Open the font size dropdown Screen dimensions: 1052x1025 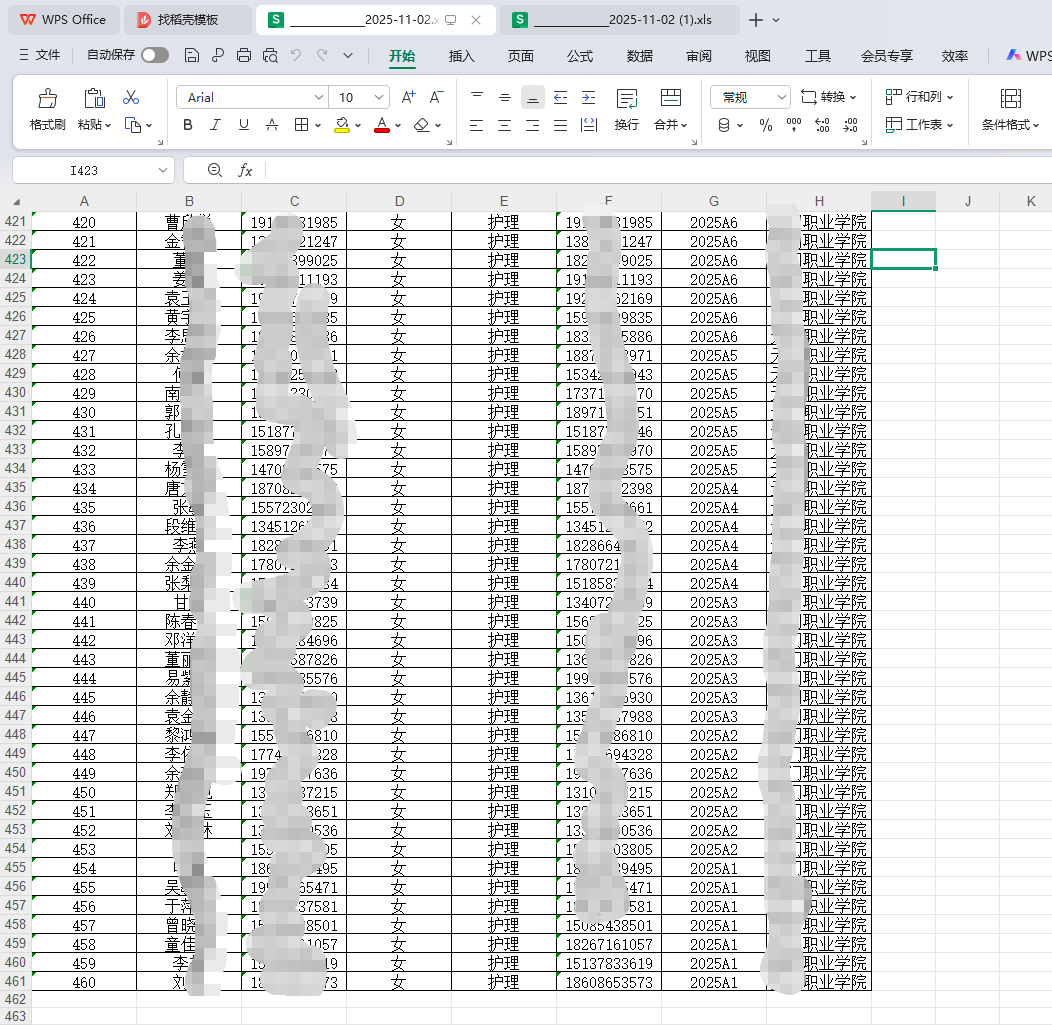click(379, 97)
